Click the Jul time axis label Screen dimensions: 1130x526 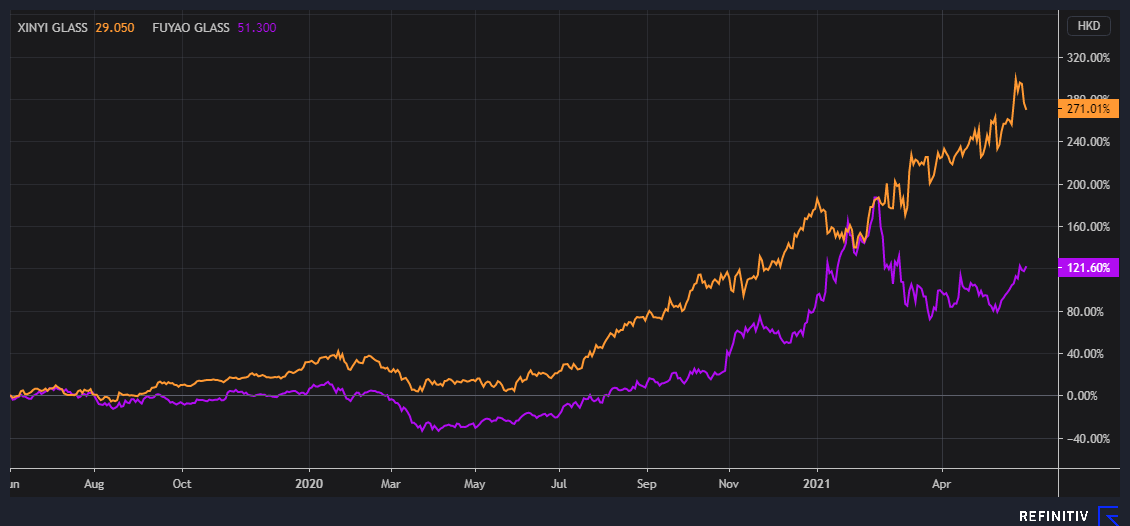coord(559,486)
